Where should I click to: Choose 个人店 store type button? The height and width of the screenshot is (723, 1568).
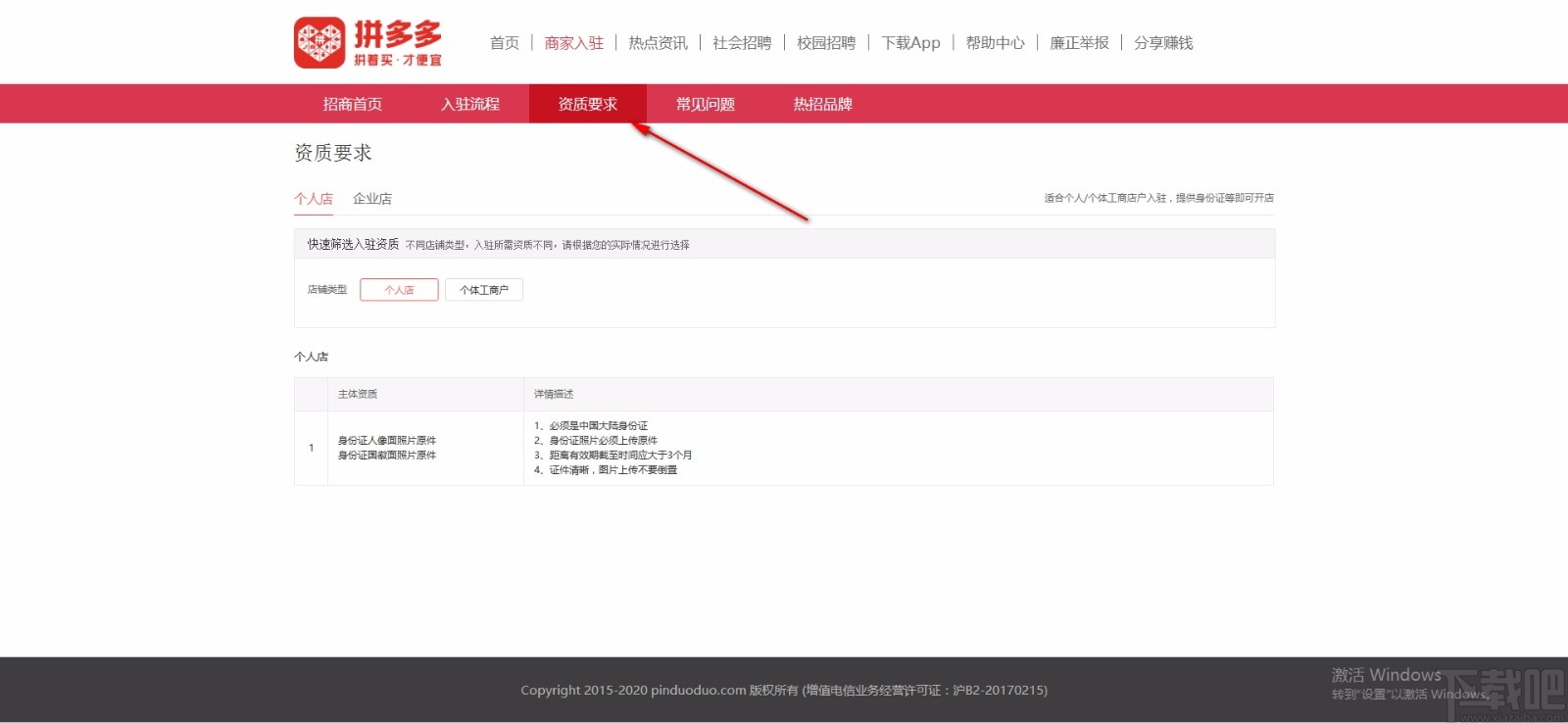coord(399,290)
